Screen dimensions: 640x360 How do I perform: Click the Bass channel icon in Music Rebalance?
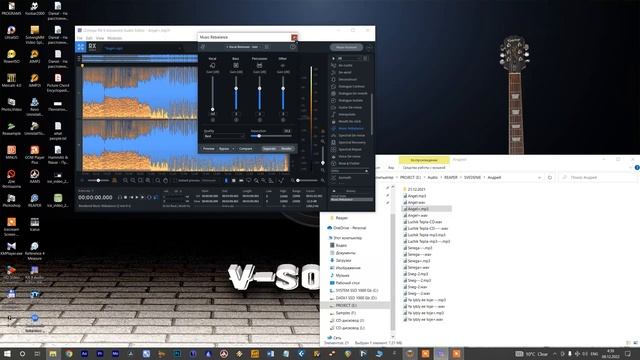236,65
